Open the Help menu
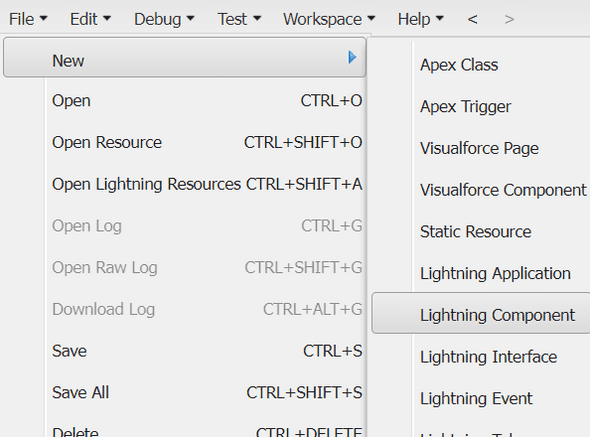 pos(421,19)
